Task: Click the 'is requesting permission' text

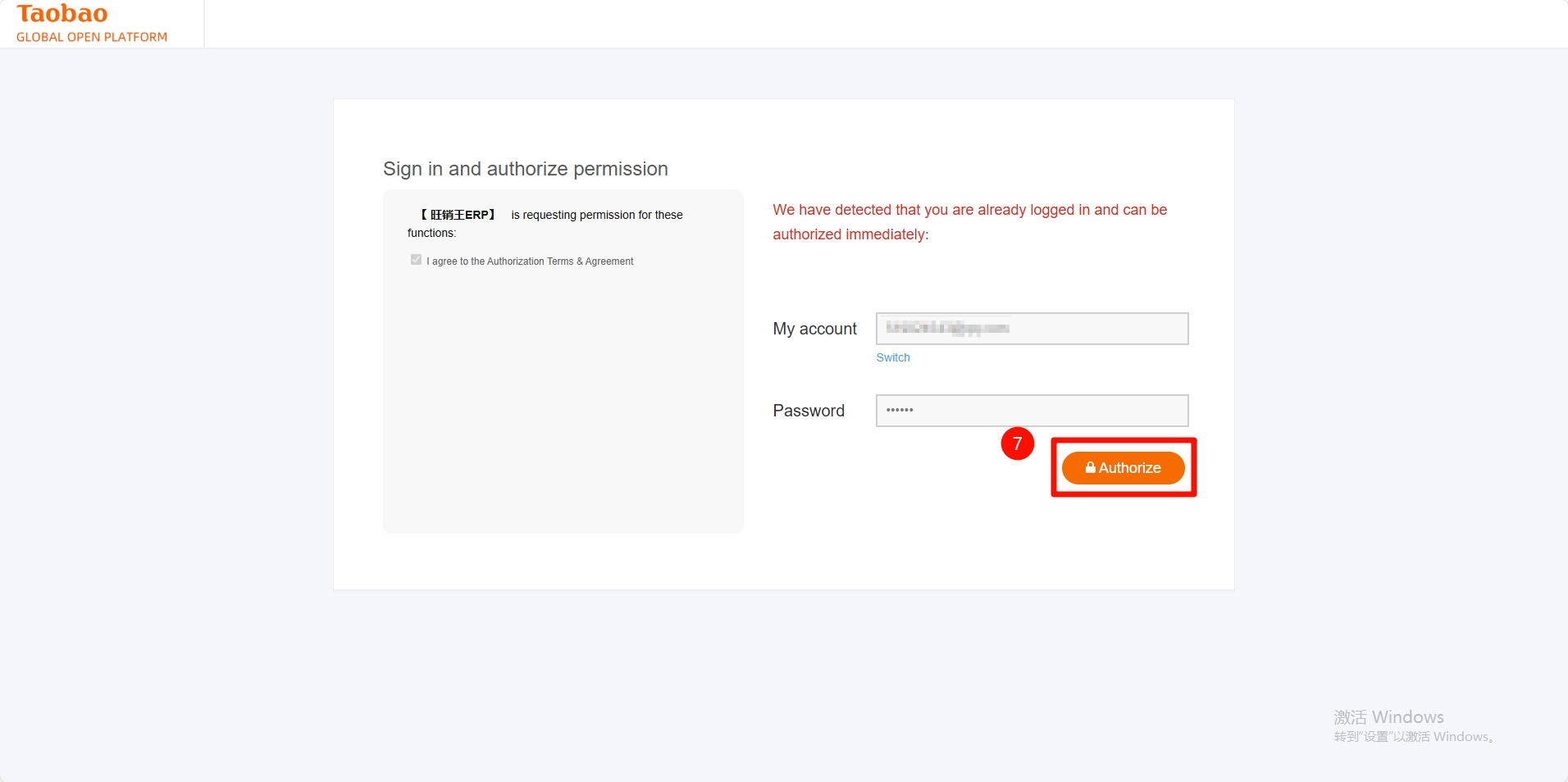Action: [596, 215]
